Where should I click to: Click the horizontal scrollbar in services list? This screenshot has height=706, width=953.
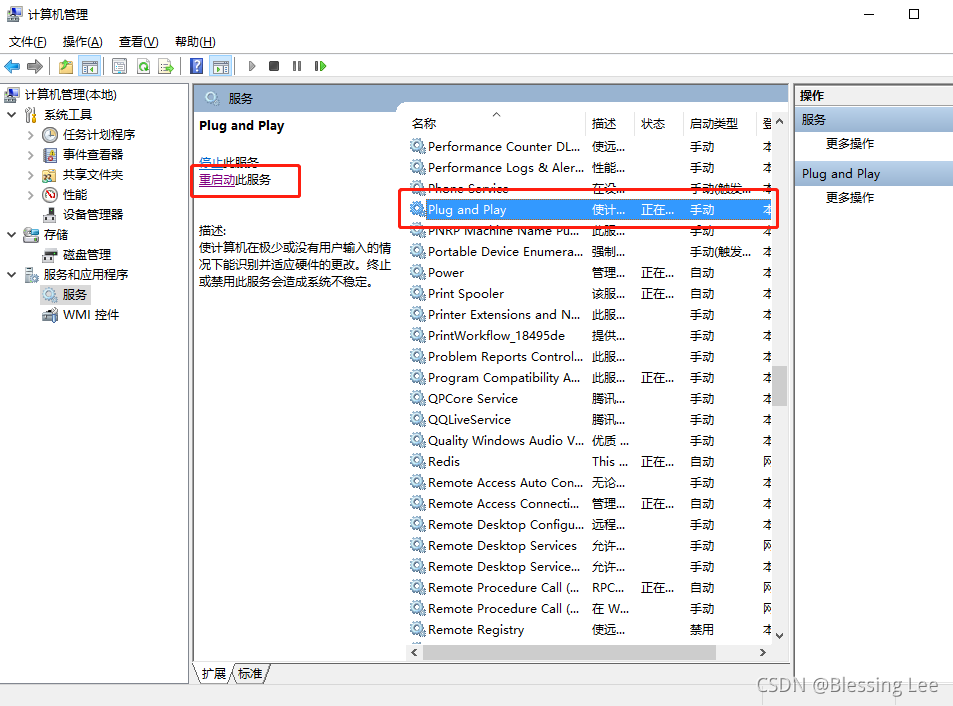(x=569, y=652)
